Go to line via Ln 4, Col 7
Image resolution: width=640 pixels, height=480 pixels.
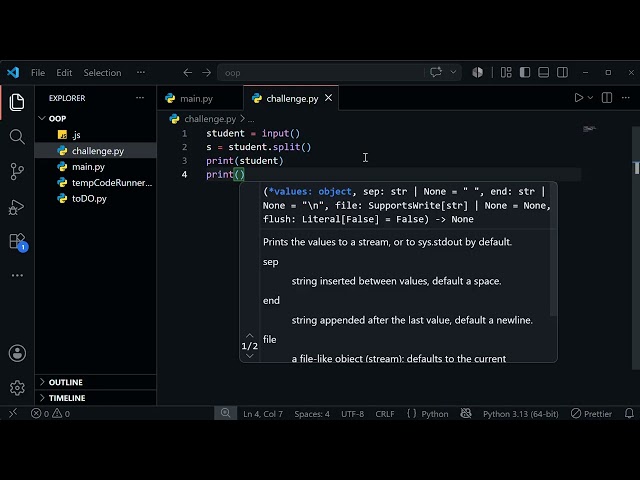(263, 414)
